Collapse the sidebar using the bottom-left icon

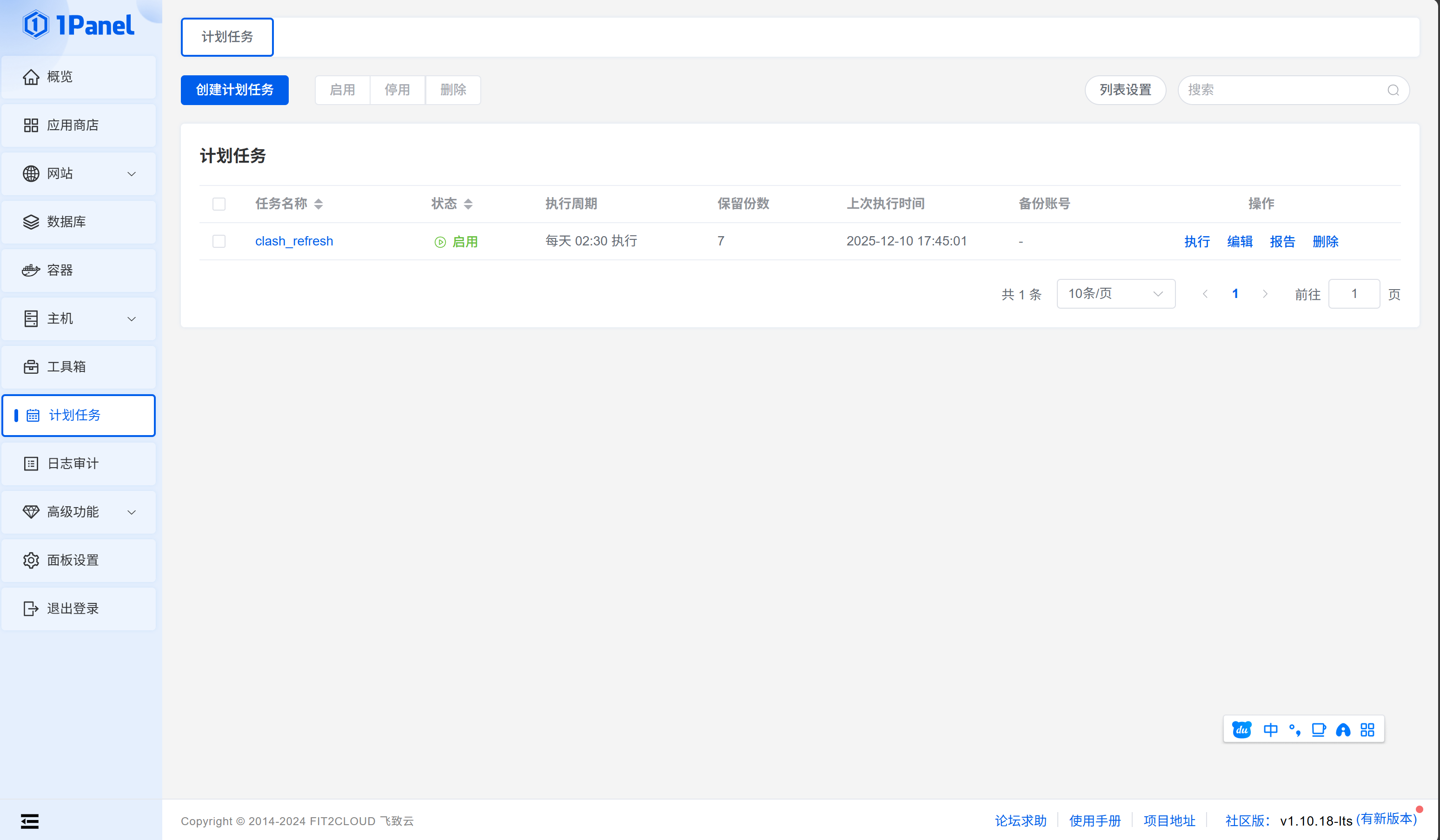pyautogui.click(x=29, y=821)
